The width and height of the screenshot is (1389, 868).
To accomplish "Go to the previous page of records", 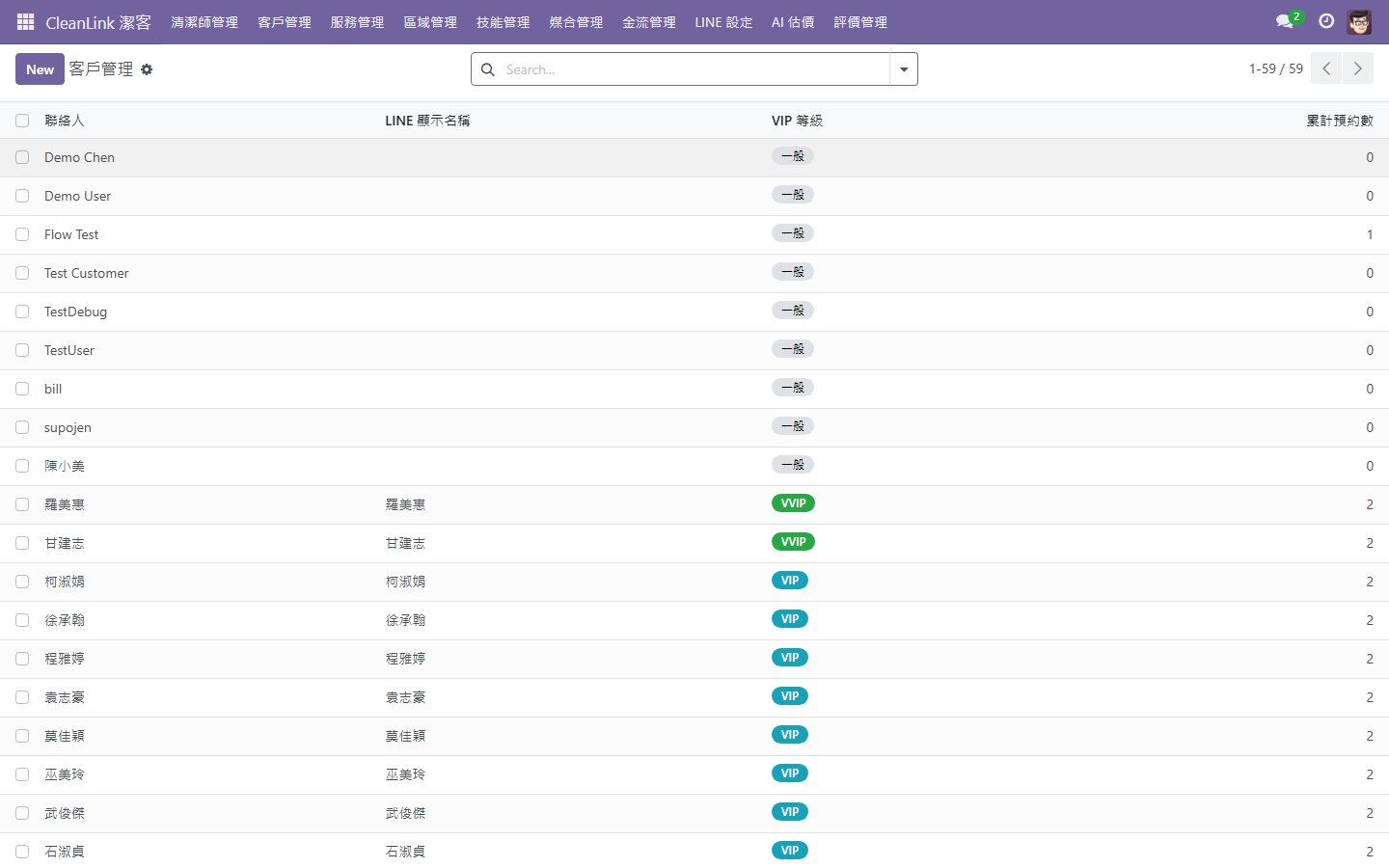I will click(1326, 68).
